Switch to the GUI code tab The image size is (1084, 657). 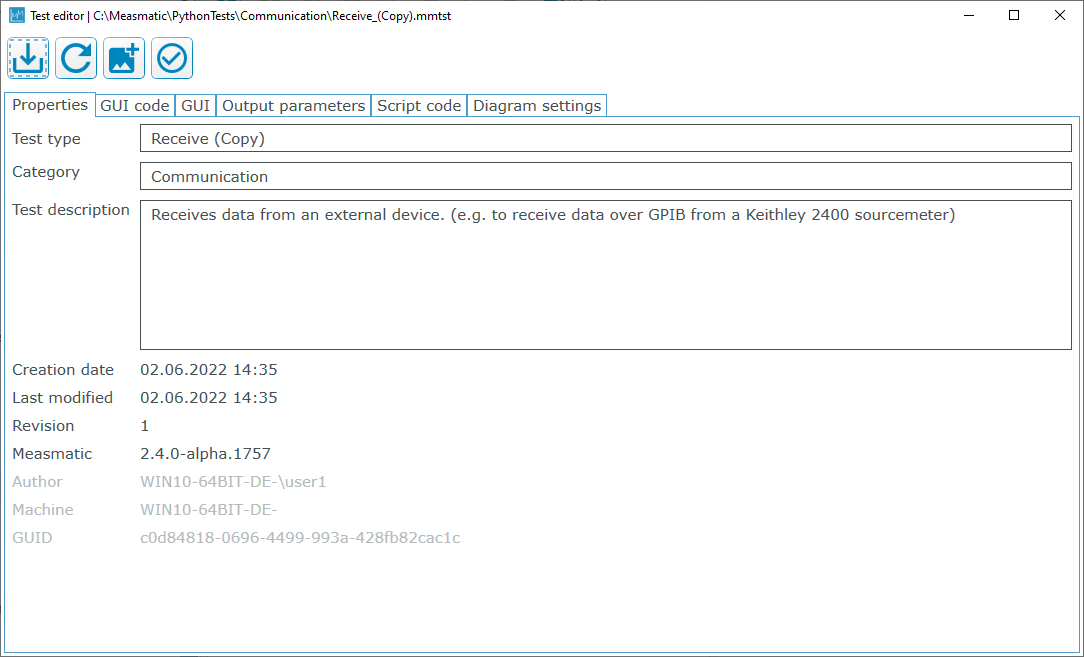(135, 106)
